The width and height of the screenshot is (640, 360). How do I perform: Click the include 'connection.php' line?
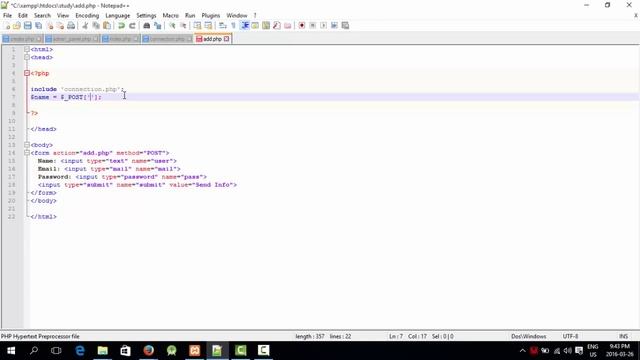coord(77,89)
